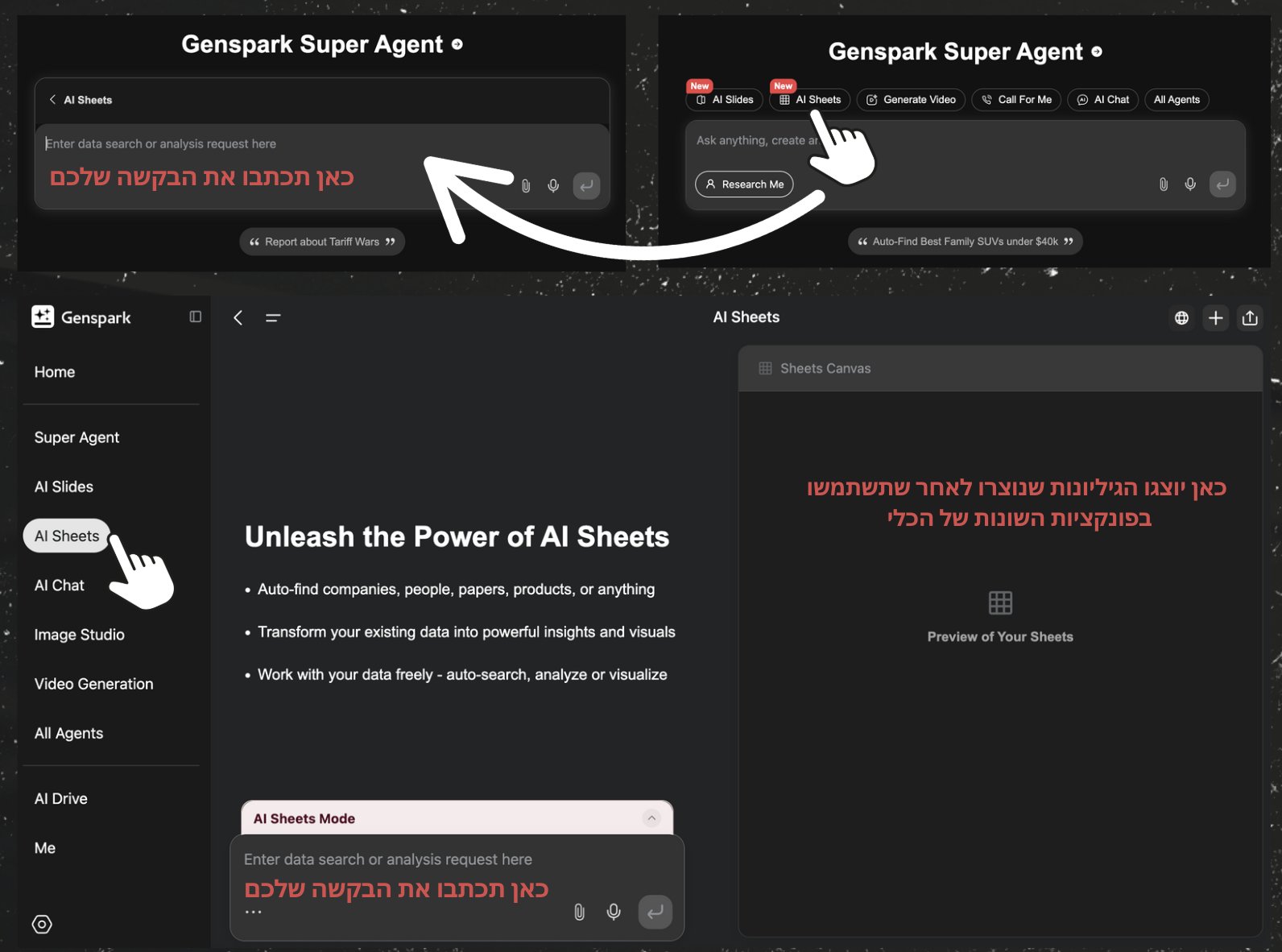Click the Sheets Canvas header label

pos(825,368)
